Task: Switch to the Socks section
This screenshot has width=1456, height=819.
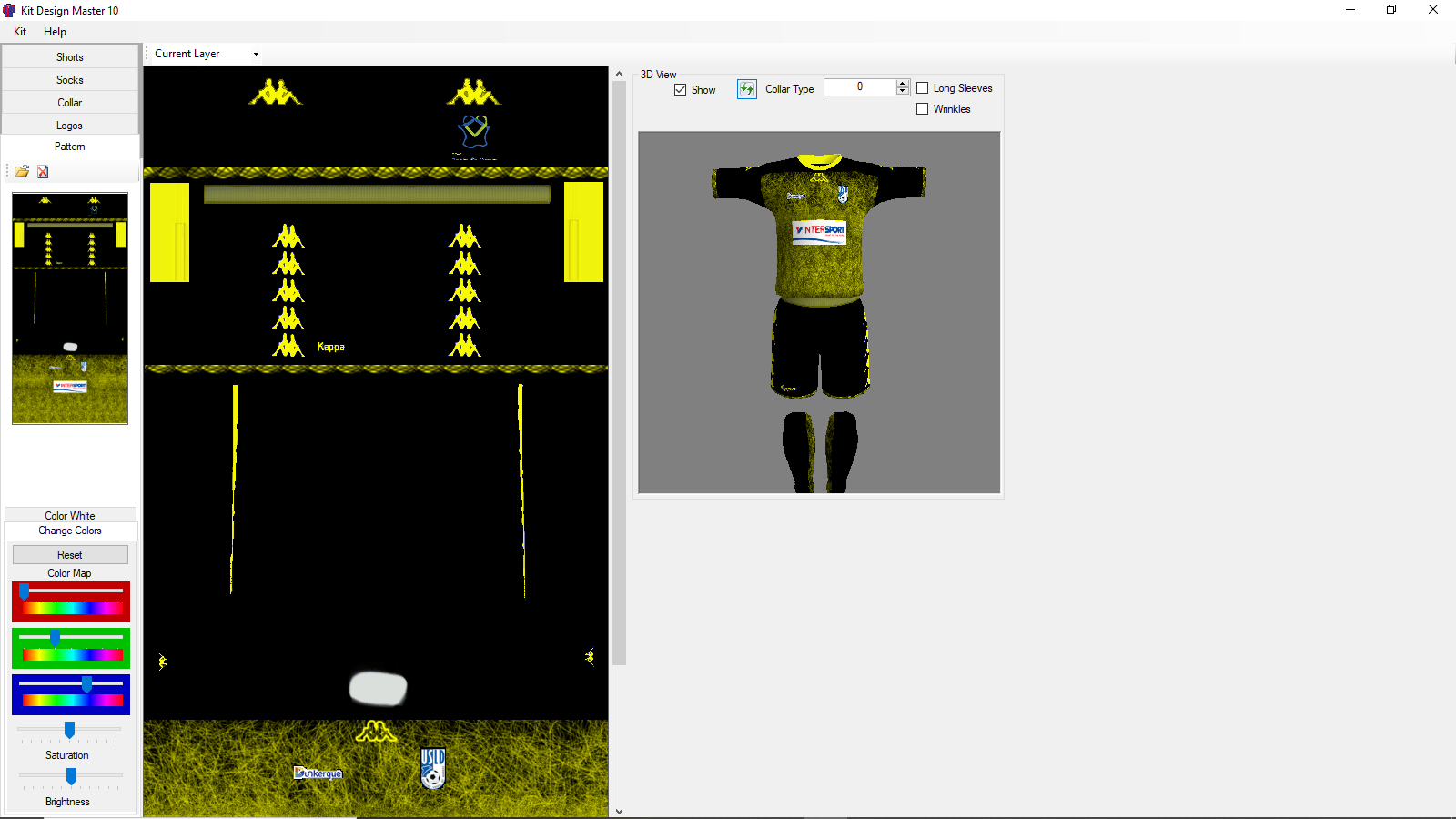Action: [70, 79]
